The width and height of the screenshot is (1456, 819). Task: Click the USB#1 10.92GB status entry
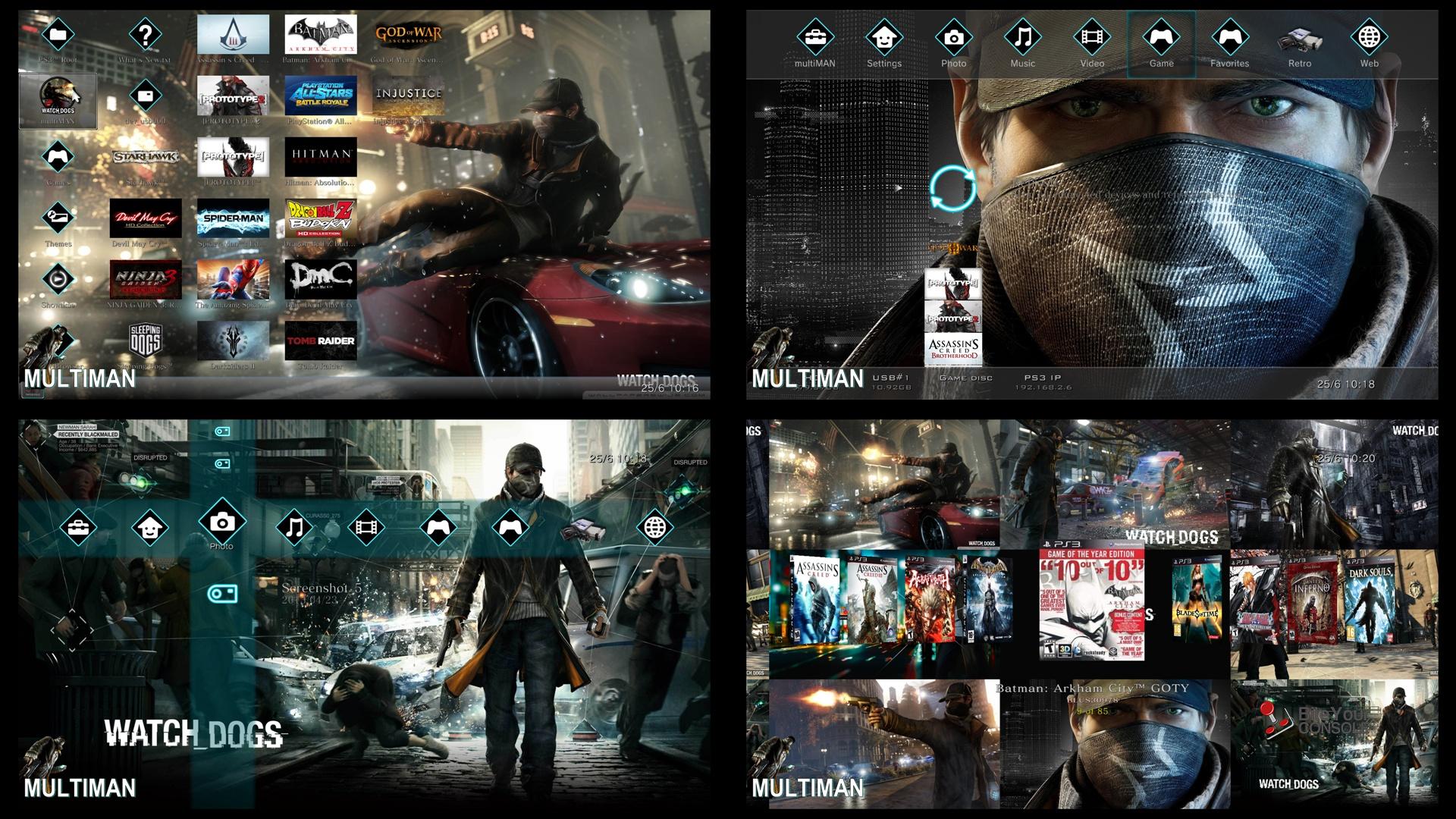click(x=891, y=381)
